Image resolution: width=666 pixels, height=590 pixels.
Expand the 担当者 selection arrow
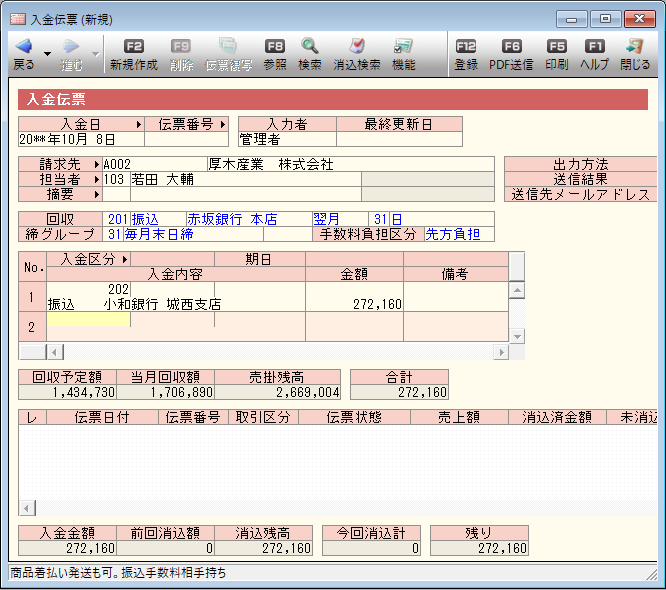point(96,179)
